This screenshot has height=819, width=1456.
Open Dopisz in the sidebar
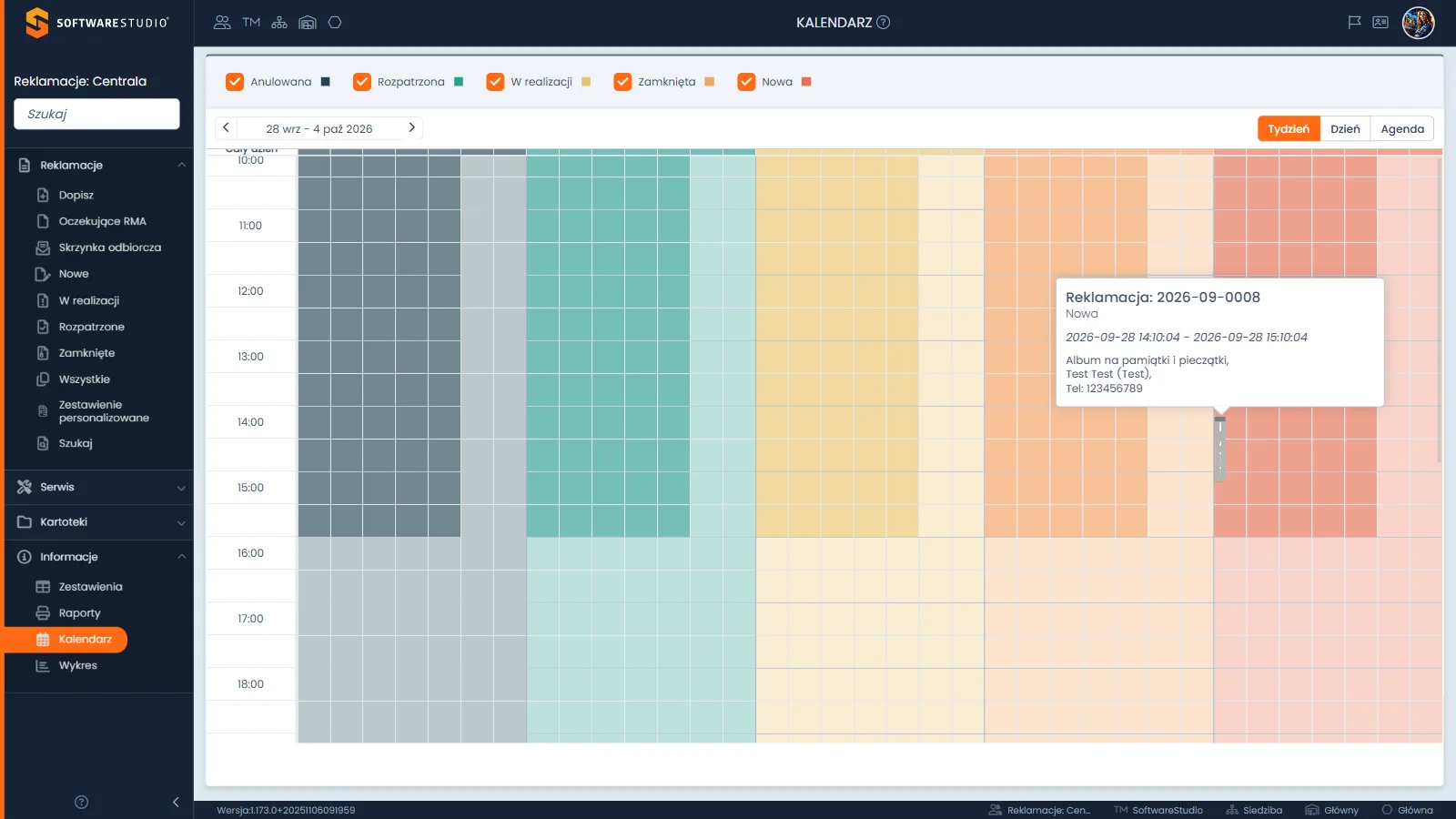coord(76,195)
